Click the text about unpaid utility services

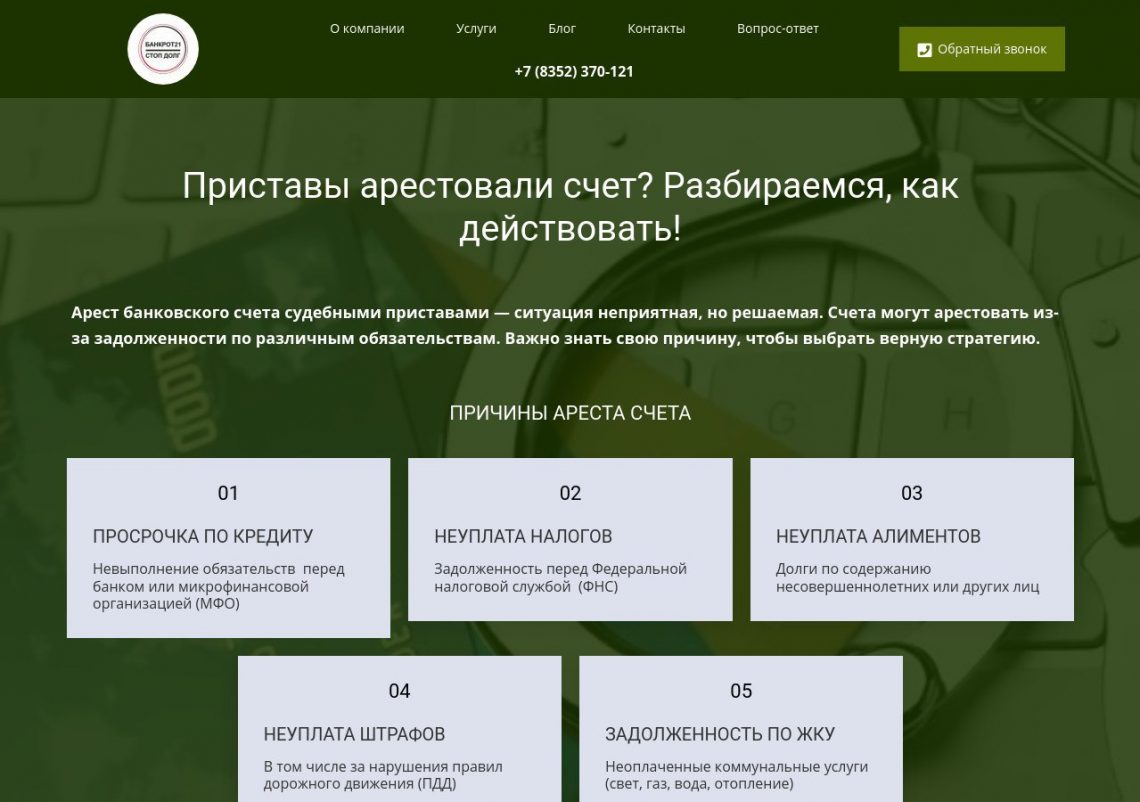click(x=736, y=775)
